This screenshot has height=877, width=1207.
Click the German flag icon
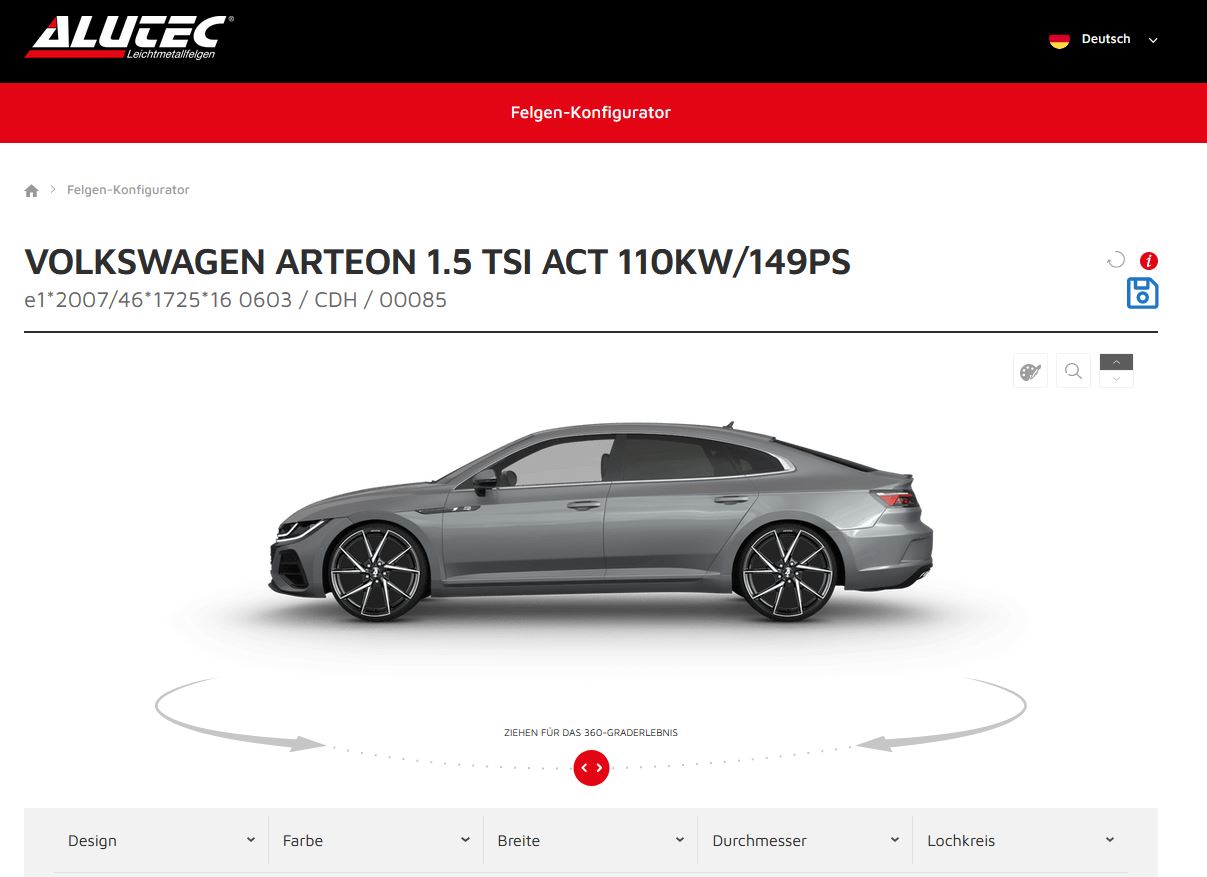(x=1059, y=40)
